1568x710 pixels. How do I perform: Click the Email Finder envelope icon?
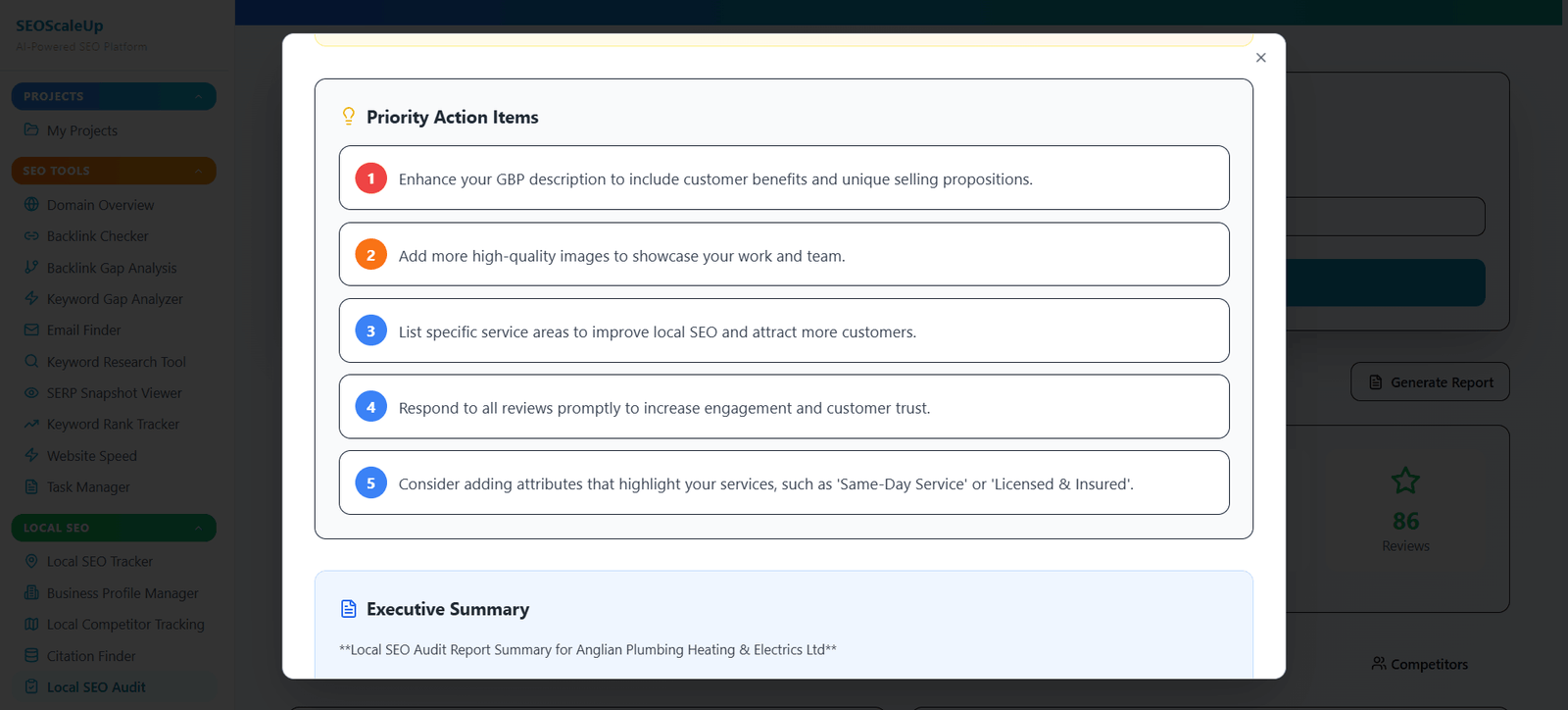point(31,330)
